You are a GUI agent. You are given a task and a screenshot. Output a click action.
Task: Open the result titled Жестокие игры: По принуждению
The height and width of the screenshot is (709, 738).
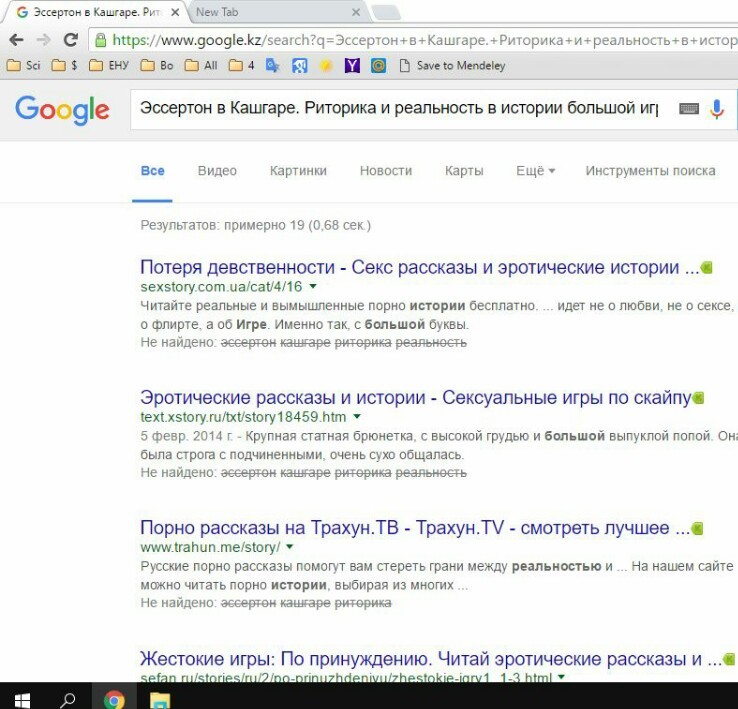coord(431,659)
